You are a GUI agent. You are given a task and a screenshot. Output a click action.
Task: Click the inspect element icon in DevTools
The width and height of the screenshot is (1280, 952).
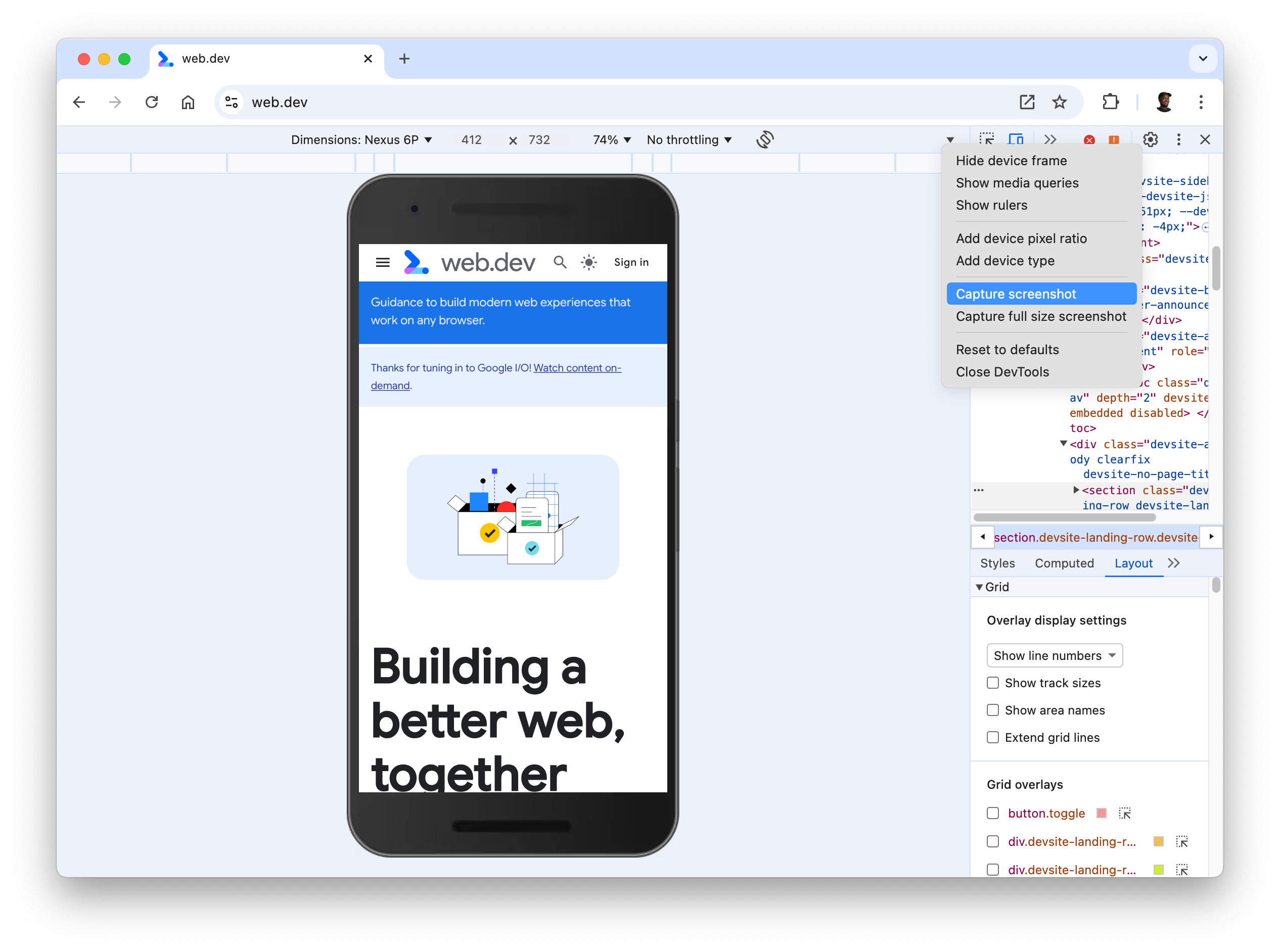pyautogui.click(x=988, y=140)
